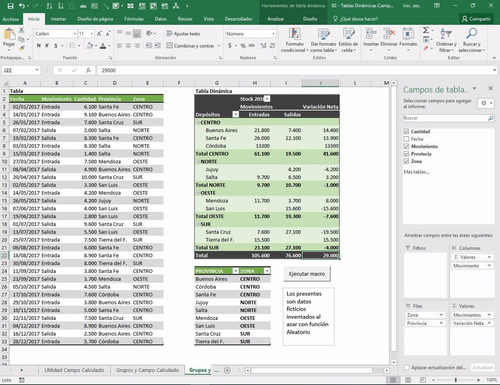Uncheck the Provincia field

pyautogui.click(x=406, y=154)
